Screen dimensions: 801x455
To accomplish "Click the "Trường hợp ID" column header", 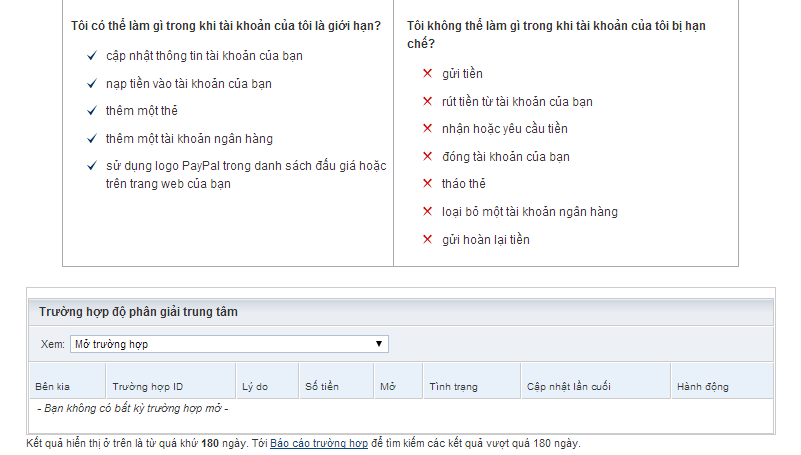I will [171, 381].
